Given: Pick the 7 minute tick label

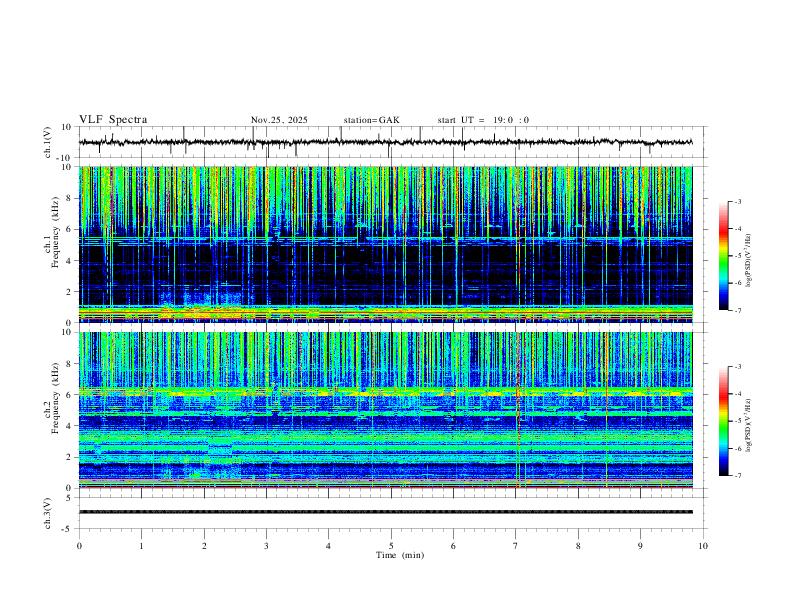Looking at the screenshot, I should coord(516,546).
